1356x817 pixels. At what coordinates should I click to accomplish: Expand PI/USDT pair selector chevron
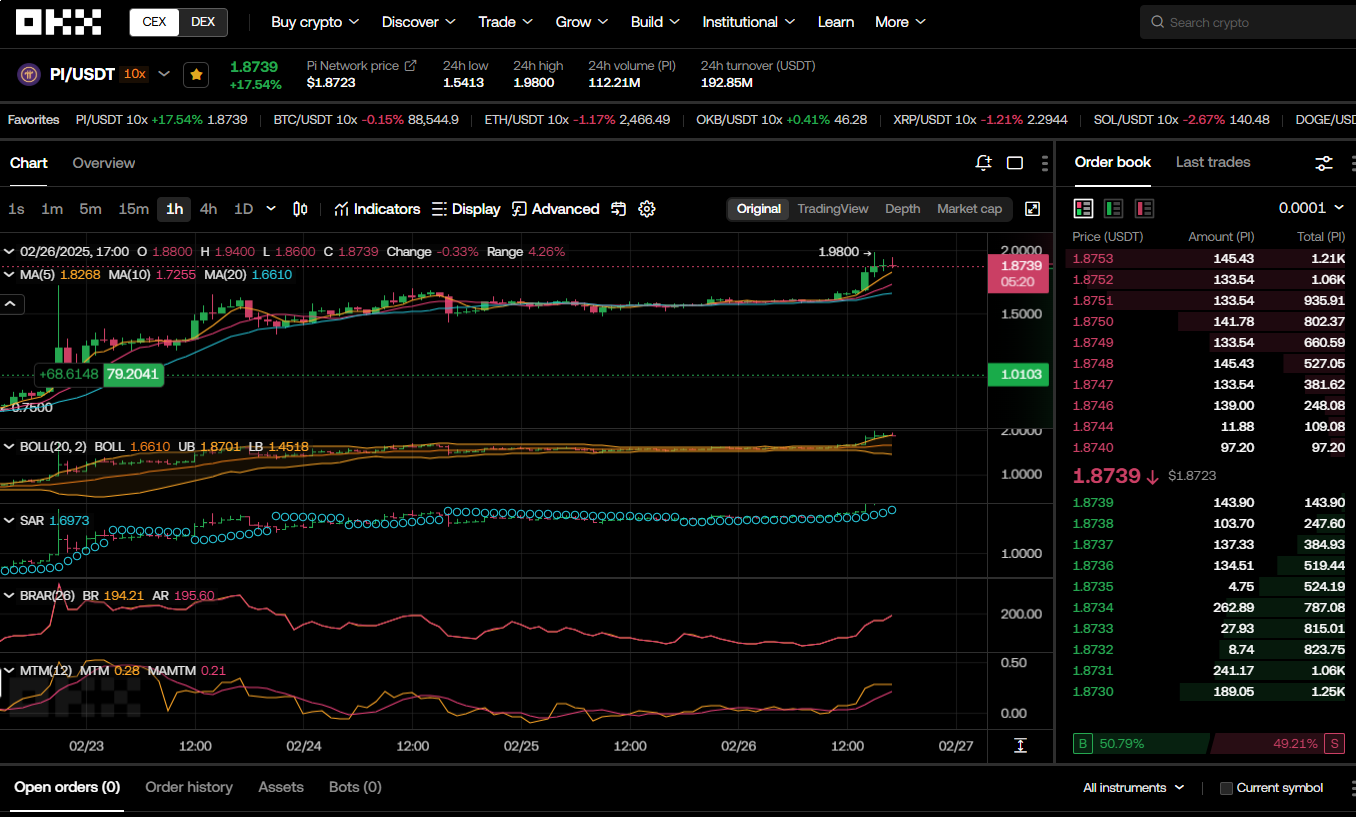click(x=165, y=74)
